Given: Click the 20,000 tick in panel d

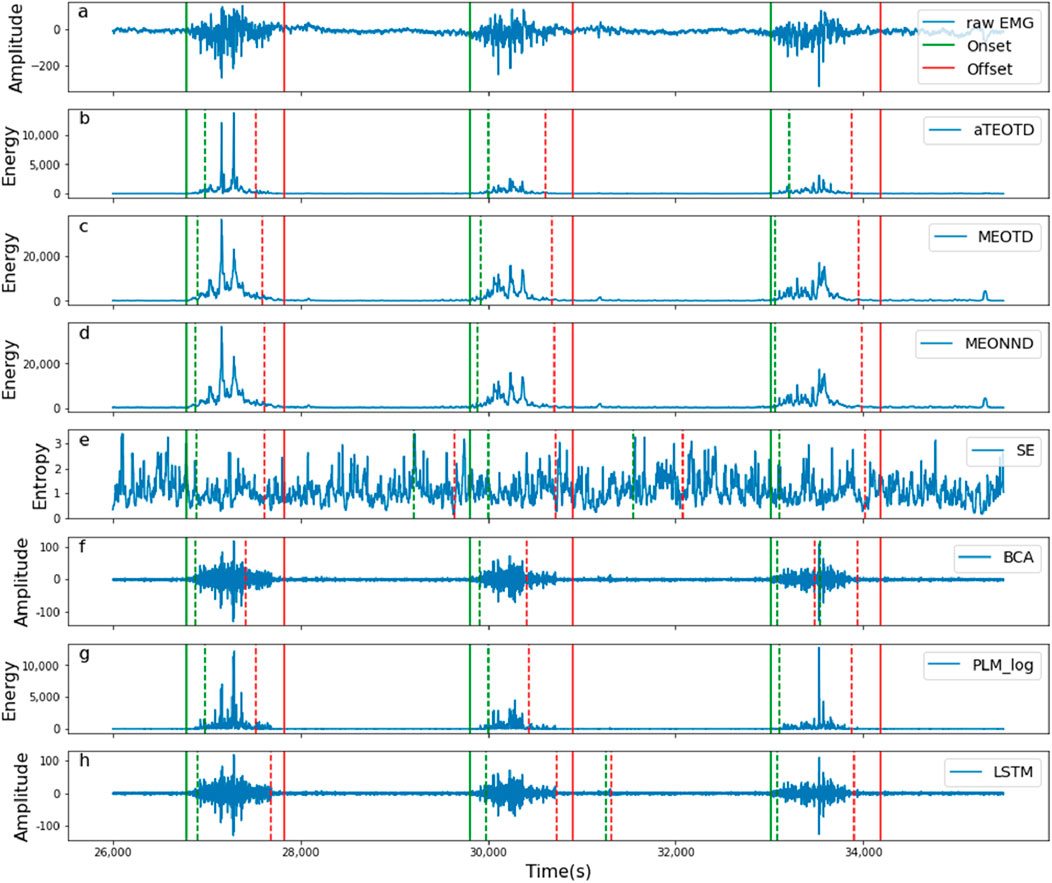Looking at the screenshot, I should [42, 364].
